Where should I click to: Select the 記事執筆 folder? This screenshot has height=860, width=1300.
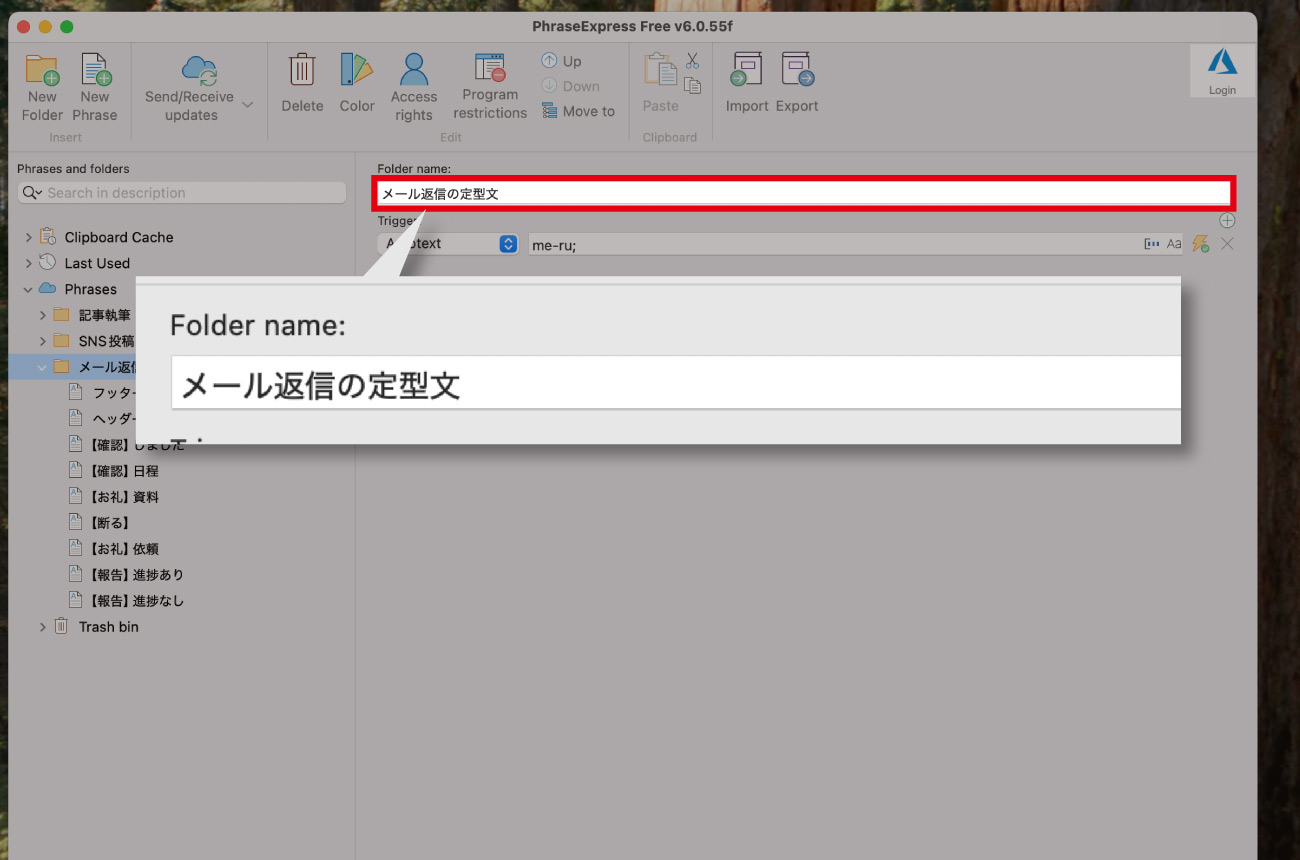[x=104, y=315]
